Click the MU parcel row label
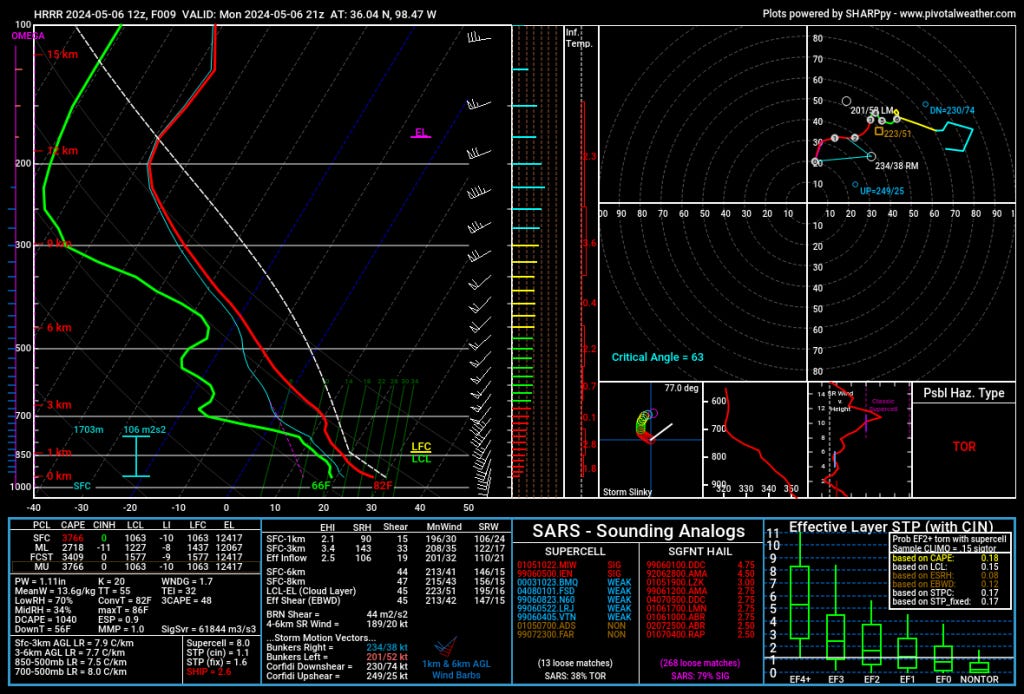Viewport: 1024px width, 694px height. [x=42, y=567]
